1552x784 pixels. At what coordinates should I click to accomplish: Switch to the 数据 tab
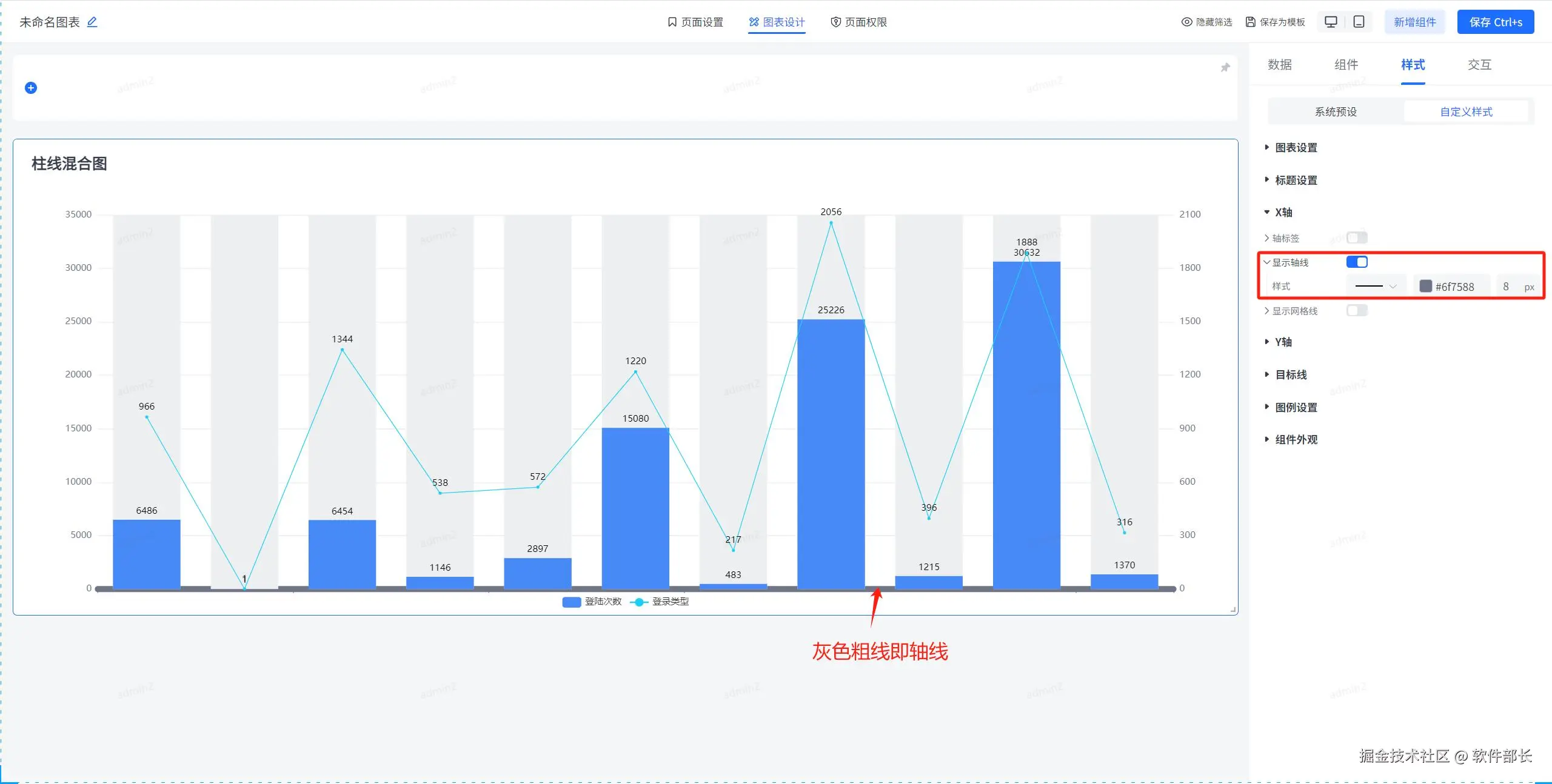click(1279, 65)
